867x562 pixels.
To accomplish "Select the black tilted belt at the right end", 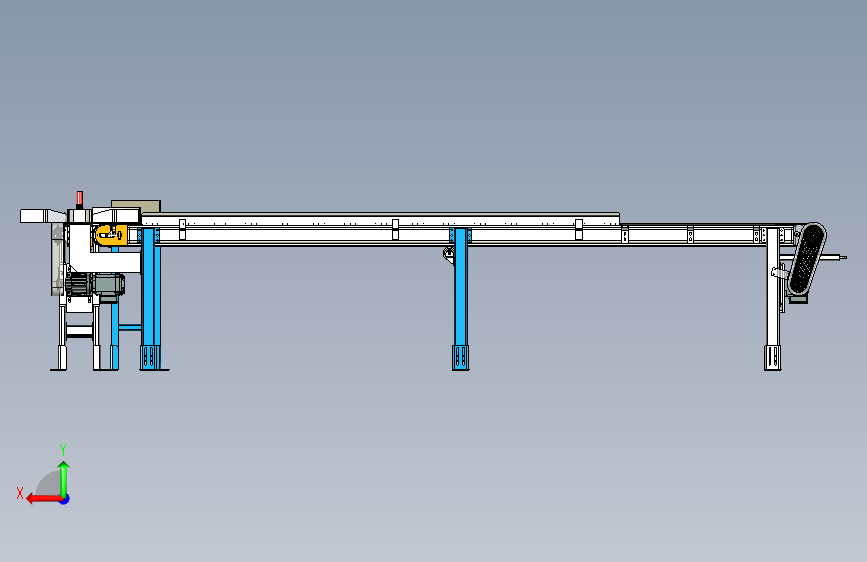I will click(807, 259).
